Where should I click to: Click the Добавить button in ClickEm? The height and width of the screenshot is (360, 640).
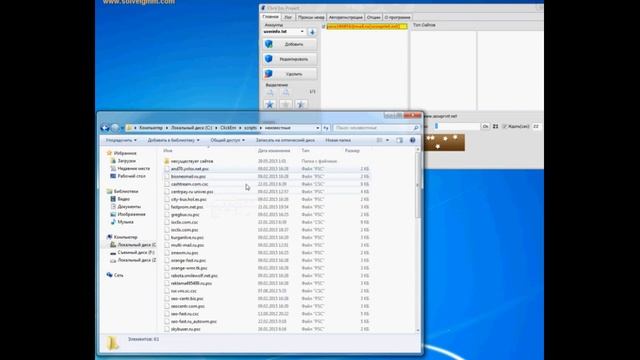click(x=289, y=44)
